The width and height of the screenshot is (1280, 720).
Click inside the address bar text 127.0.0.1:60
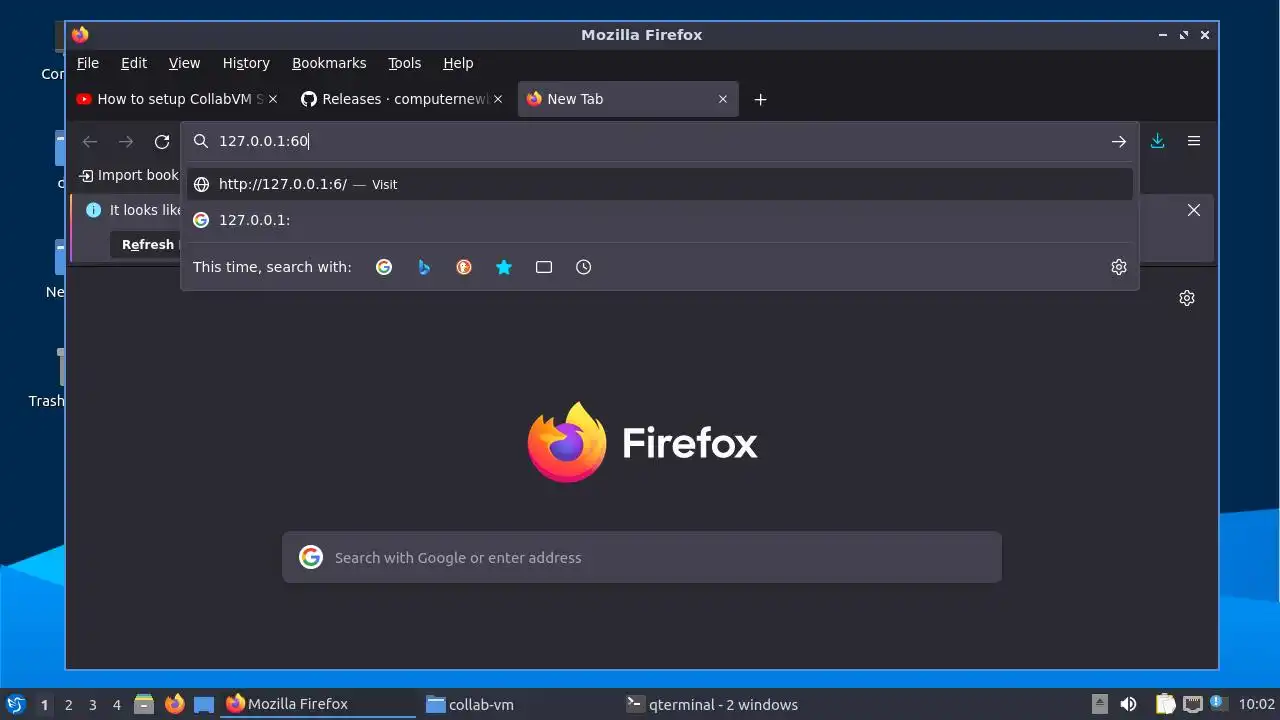[264, 141]
